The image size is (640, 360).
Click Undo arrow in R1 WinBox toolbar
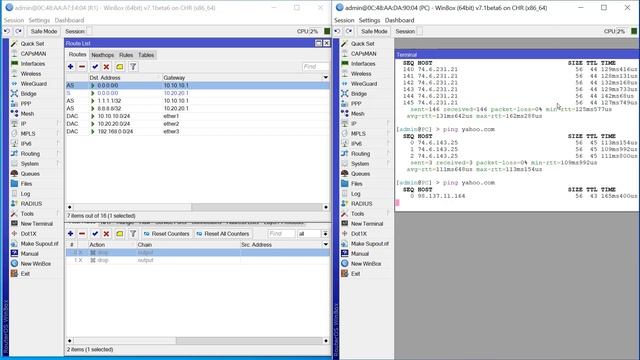pos(7,31)
